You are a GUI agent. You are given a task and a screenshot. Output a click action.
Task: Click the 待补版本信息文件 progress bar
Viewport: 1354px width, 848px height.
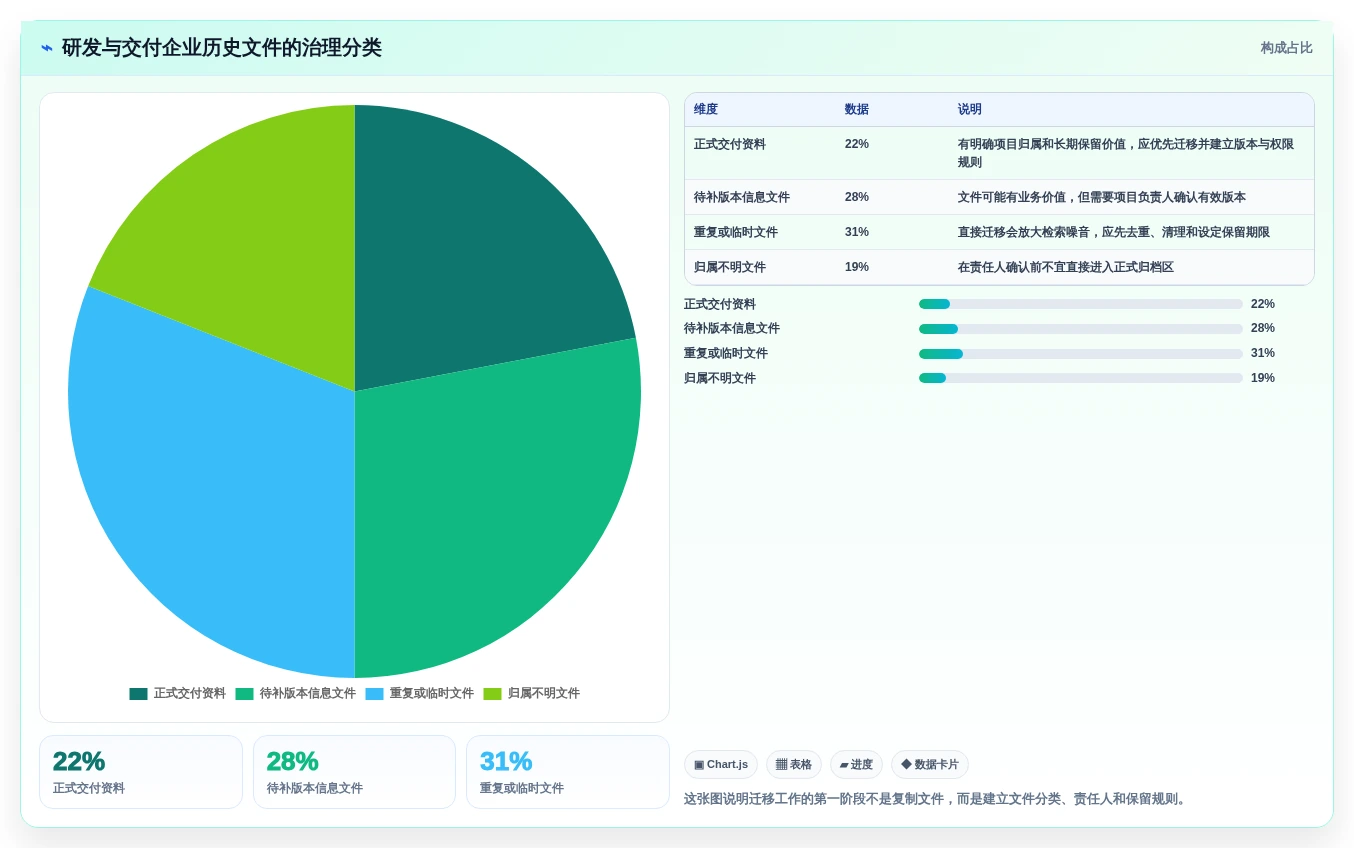pyautogui.click(x=1081, y=329)
